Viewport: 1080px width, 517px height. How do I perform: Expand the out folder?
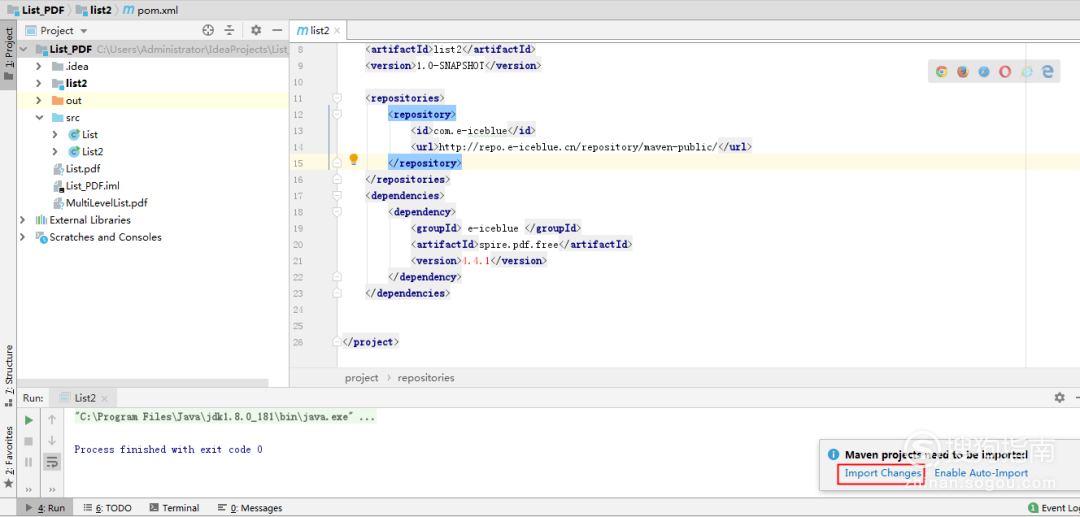39,101
